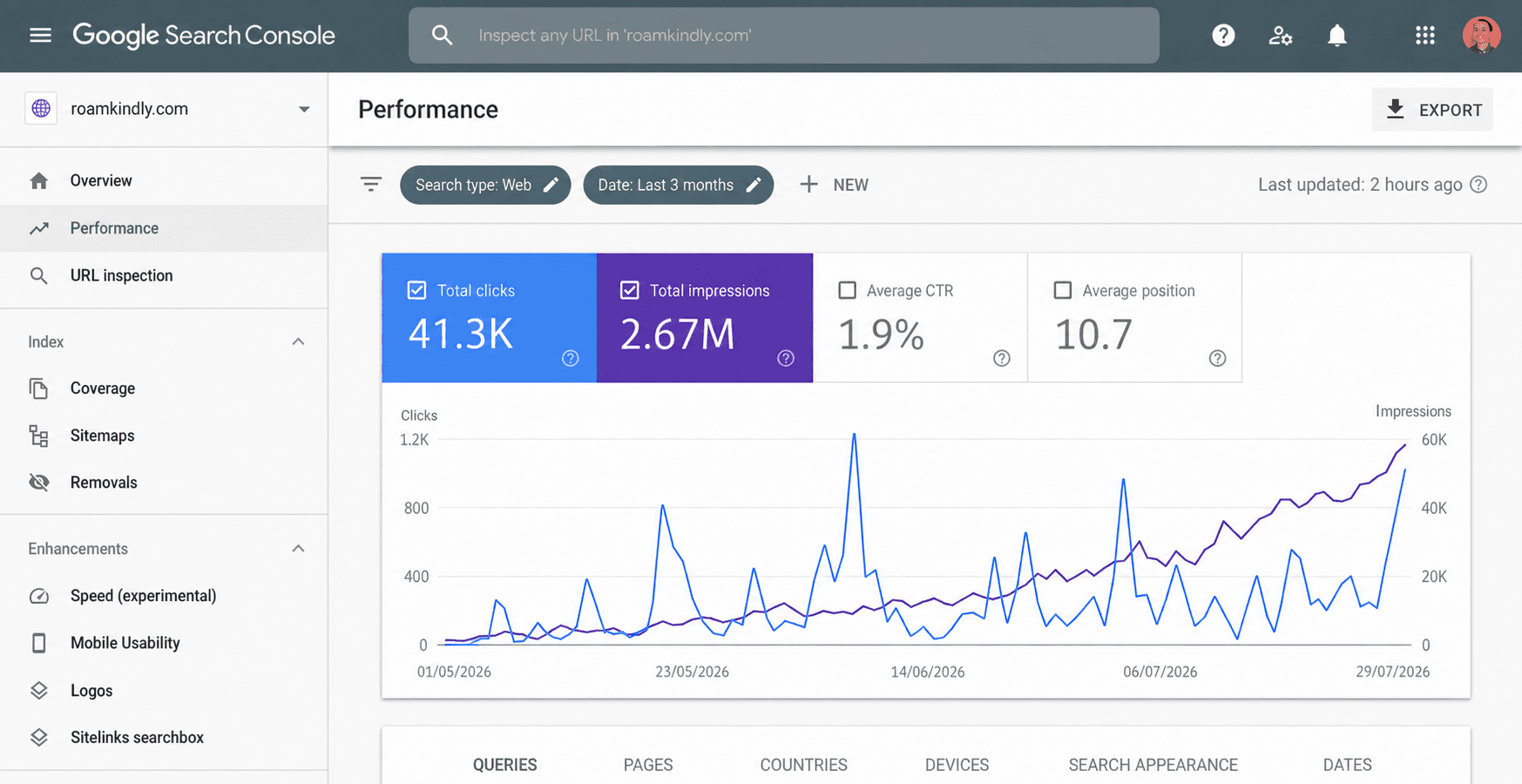
Task: Click the 29/07/2026 date label on the chart
Action: coord(1392,672)
